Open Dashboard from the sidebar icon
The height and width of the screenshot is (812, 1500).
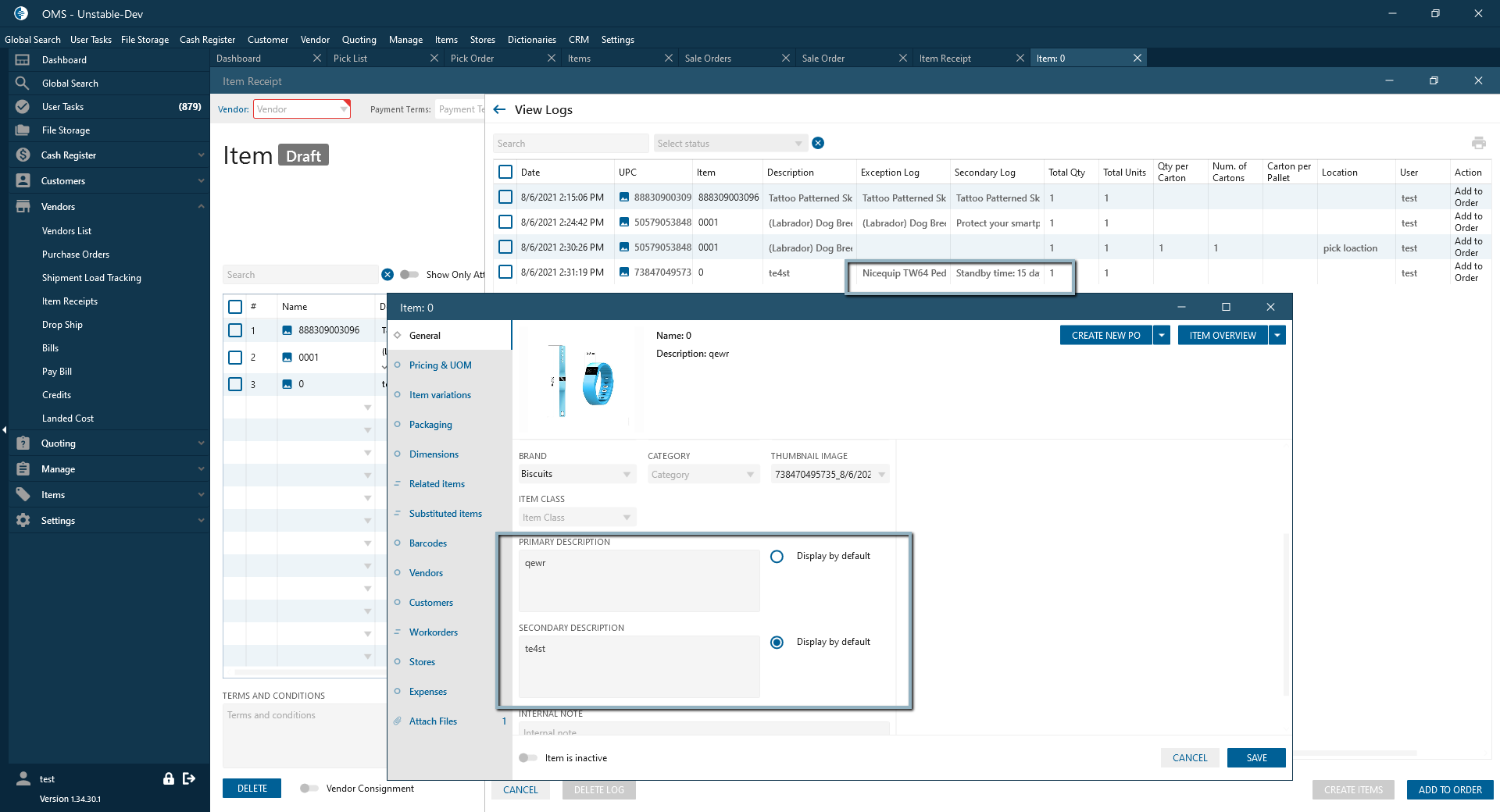(x=23, y=60)
